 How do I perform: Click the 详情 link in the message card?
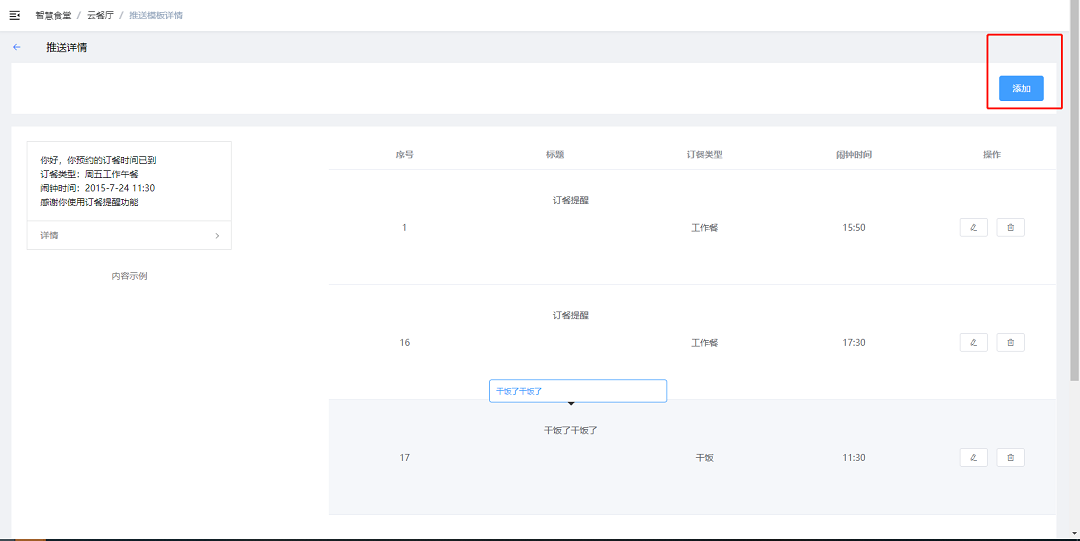(x=49, y=236)
